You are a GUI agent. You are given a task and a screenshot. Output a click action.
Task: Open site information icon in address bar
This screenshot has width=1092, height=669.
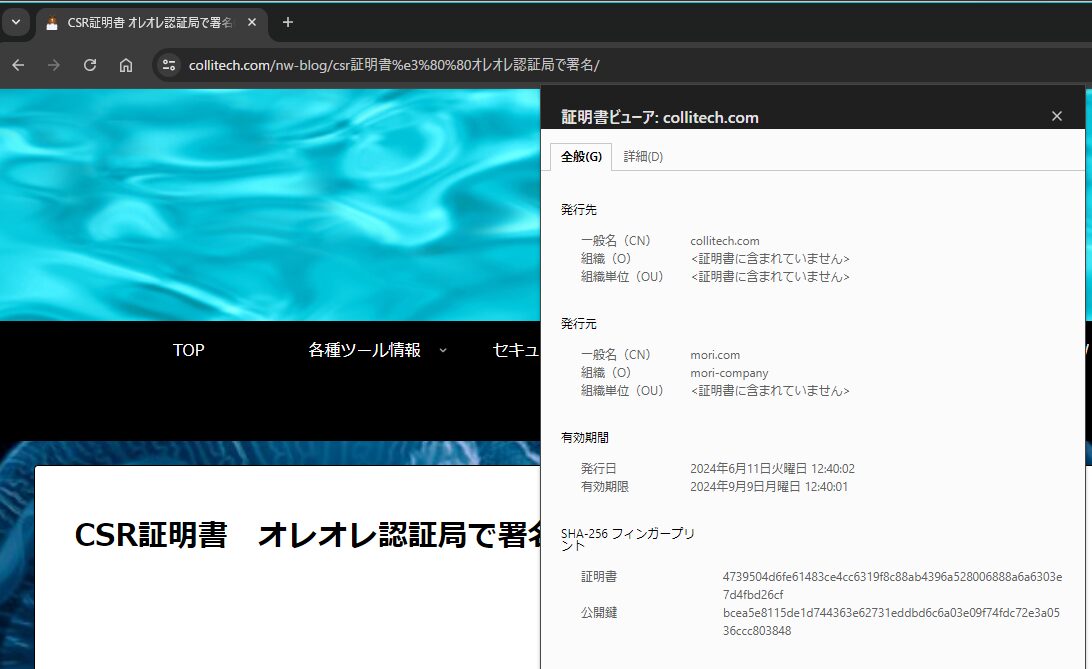tap(169, 65)
